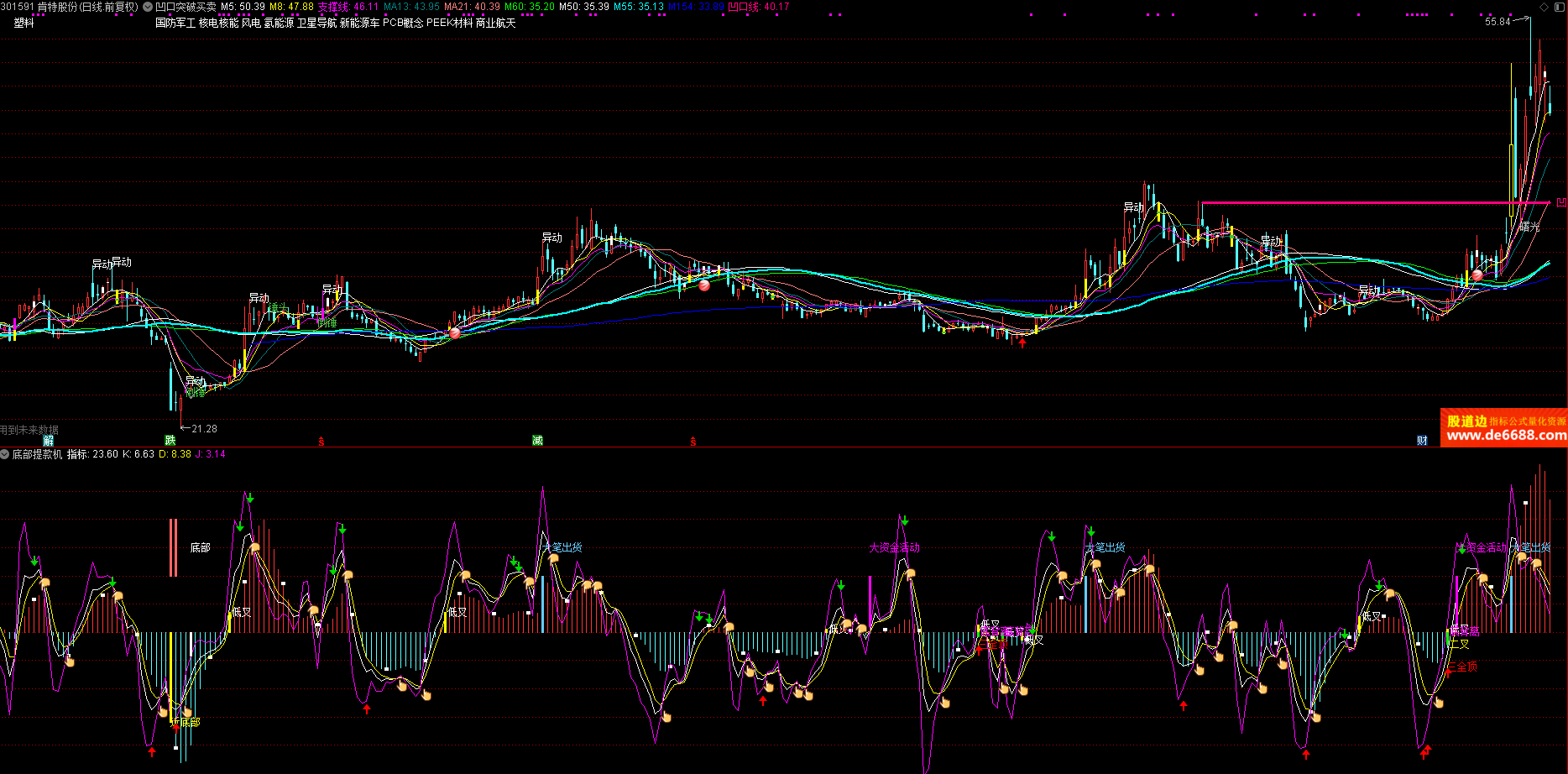Screen dimensions: 1568x774
Task: Click the M55: 35.13 value
Action: click(639, 7)
